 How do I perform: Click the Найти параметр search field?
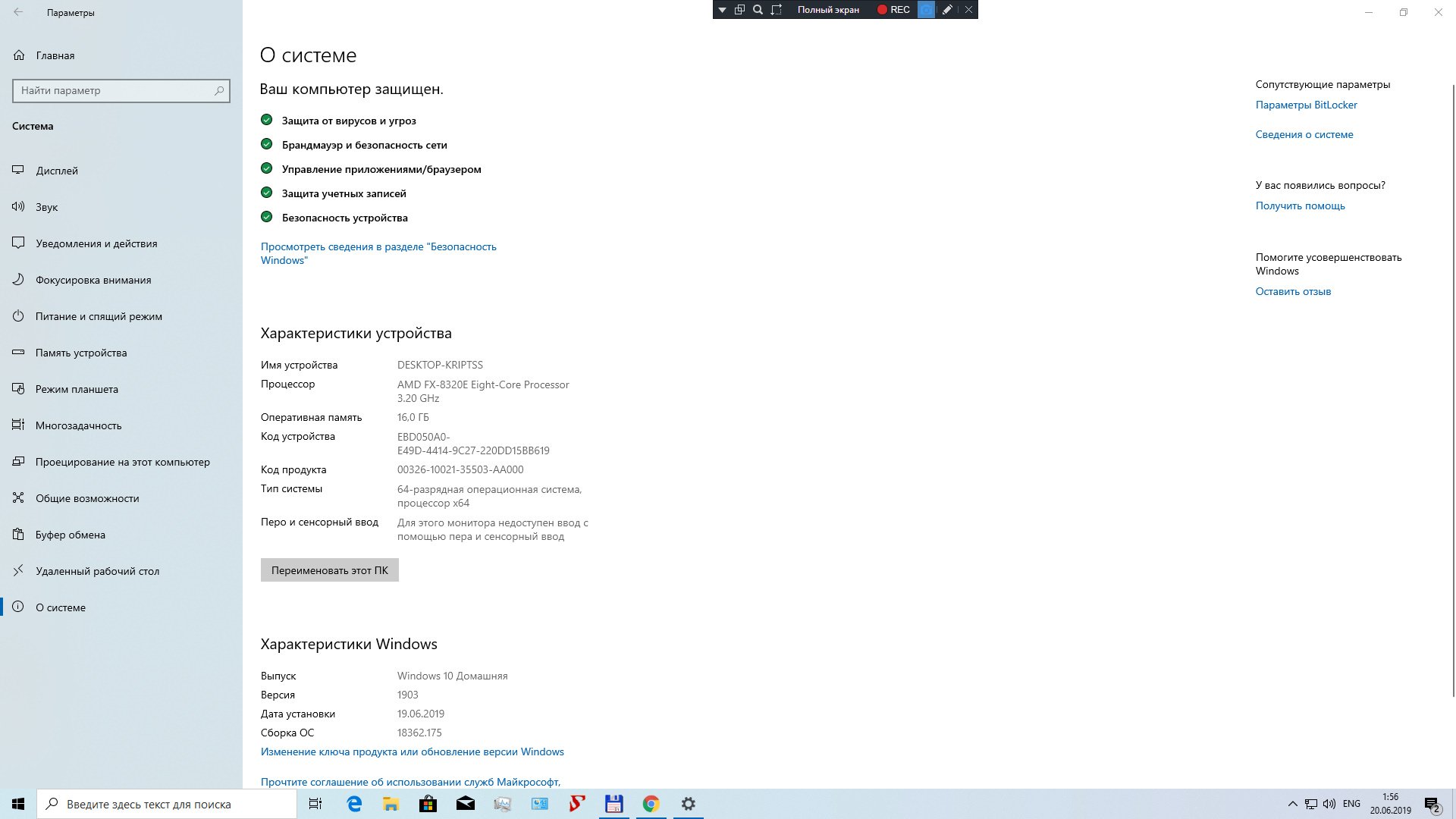(x=114, y=91)
